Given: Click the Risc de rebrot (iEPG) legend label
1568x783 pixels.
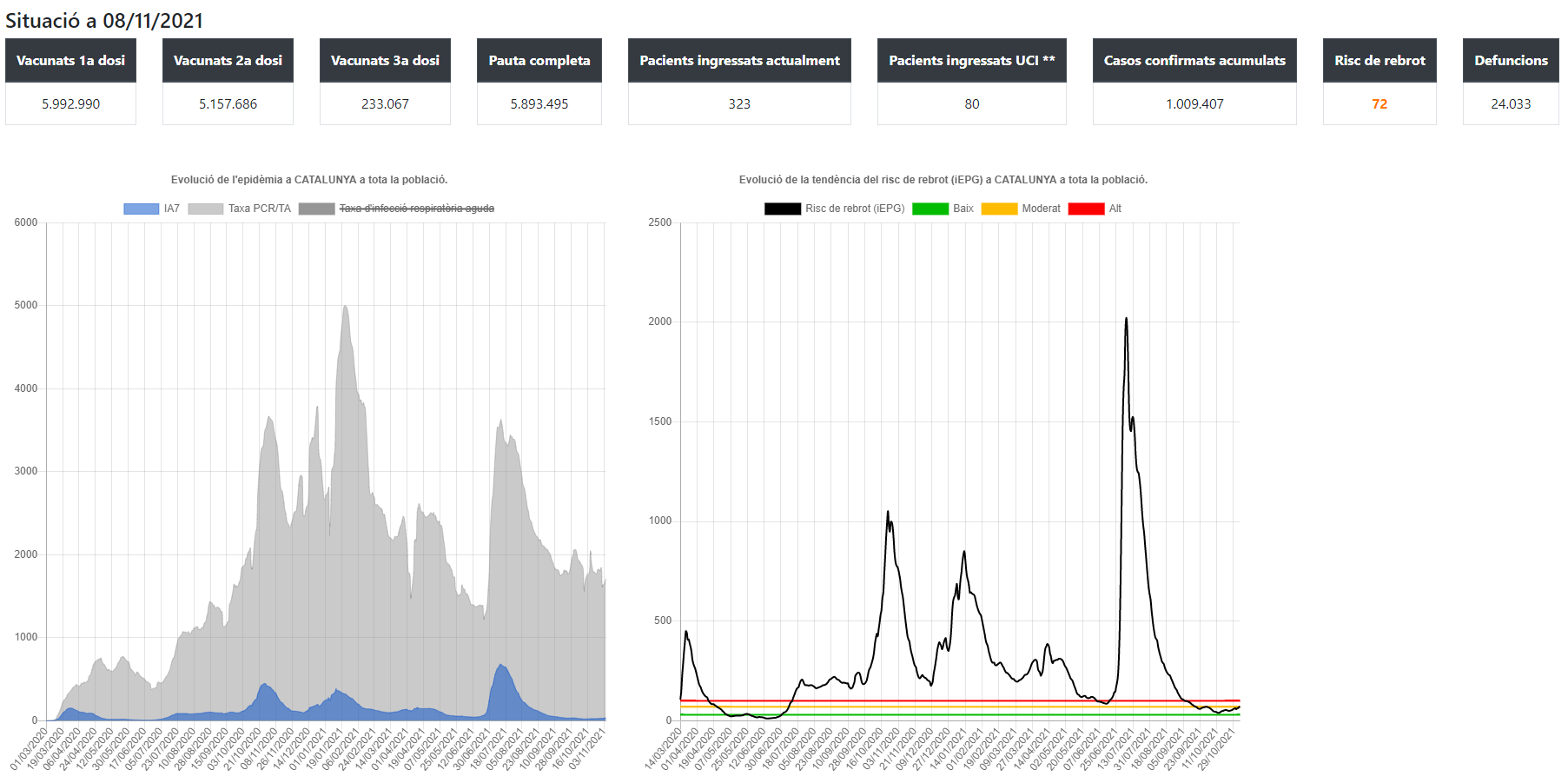Looking at the screenshot, I should 855,209.
